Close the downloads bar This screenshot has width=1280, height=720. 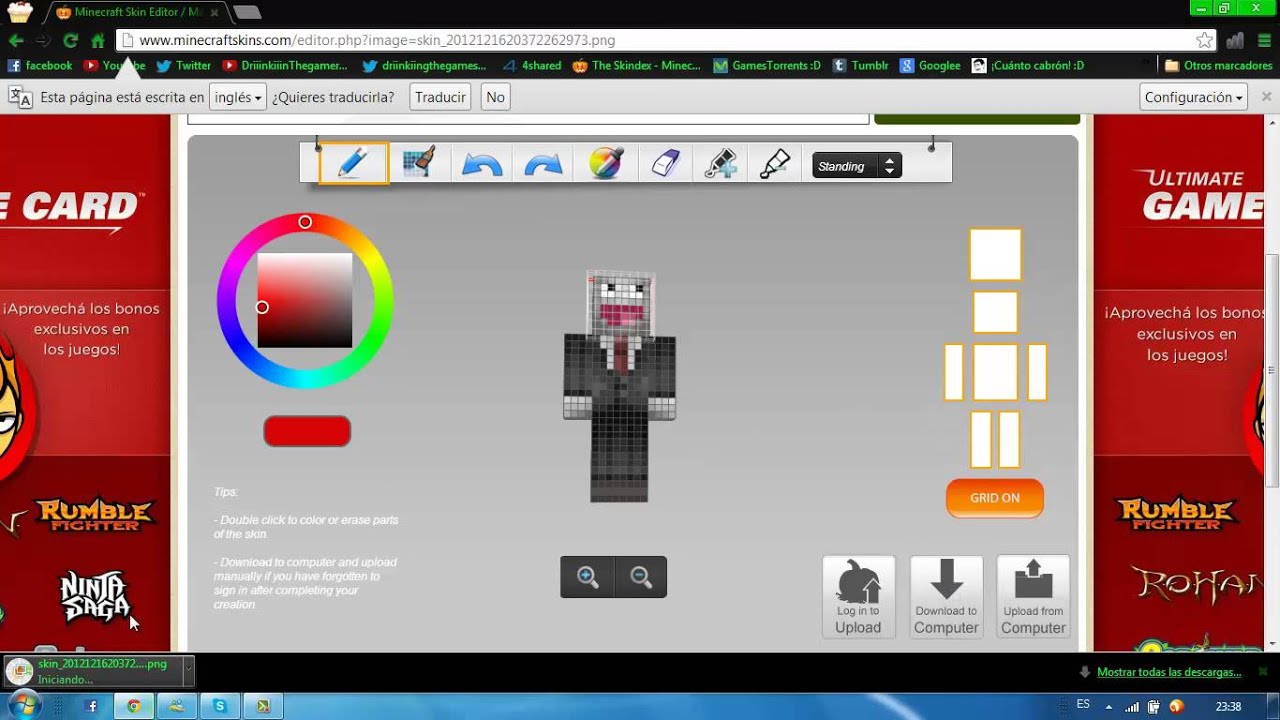coord(1262,671)
